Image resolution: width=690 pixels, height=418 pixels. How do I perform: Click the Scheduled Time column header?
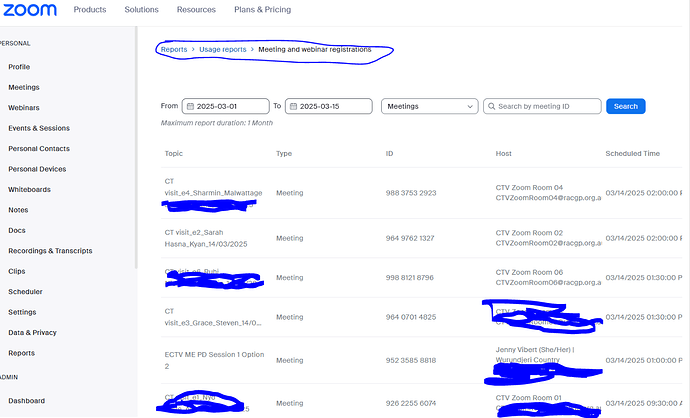tap(632, 154)
